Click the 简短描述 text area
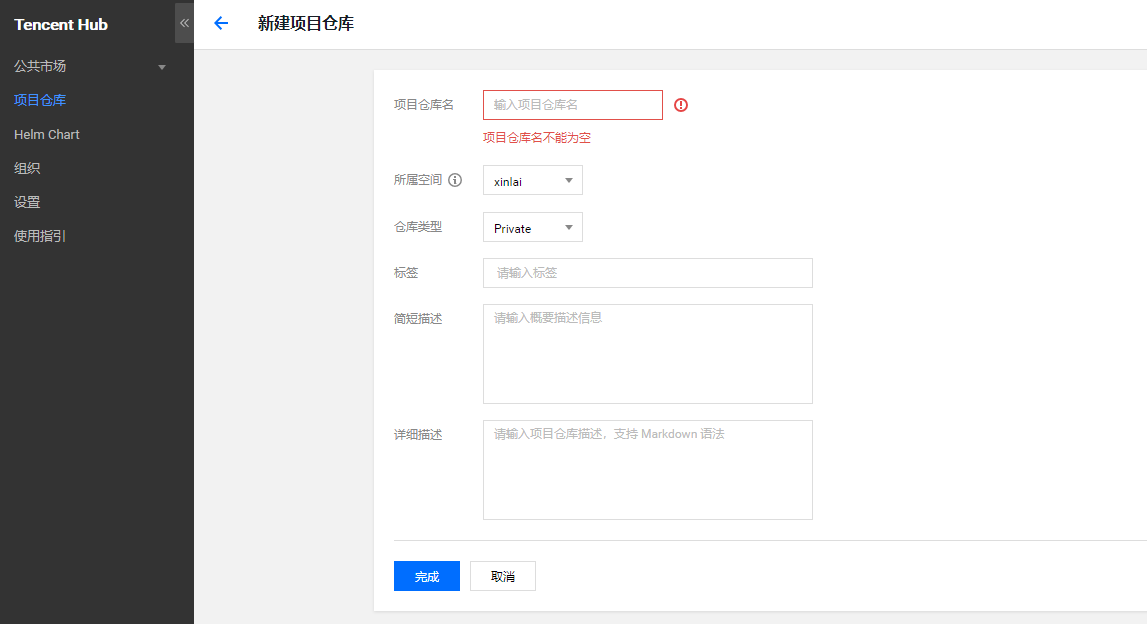The image size is (1147, 624). [x=647, y=354]
